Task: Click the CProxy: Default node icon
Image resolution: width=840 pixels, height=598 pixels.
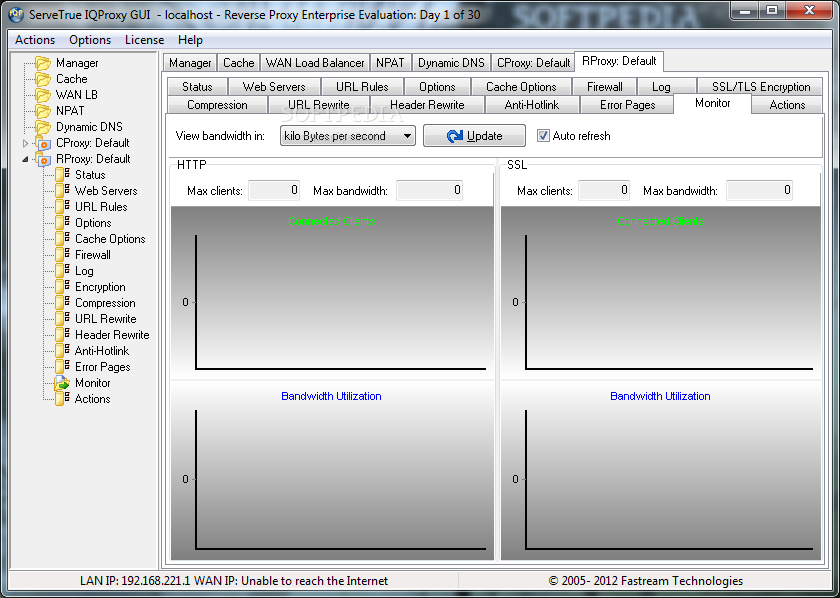Action: pos(43,143)
